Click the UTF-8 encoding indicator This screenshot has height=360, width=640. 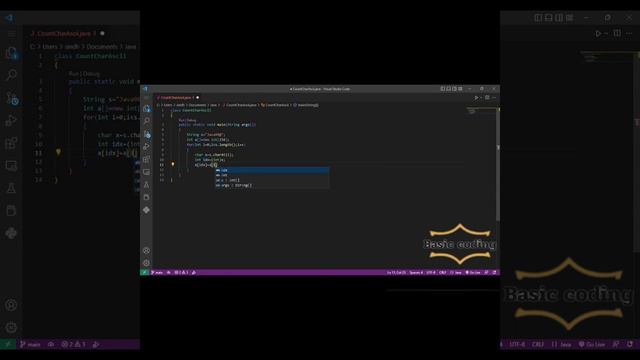pyautogui.click(x=431, y=273)
